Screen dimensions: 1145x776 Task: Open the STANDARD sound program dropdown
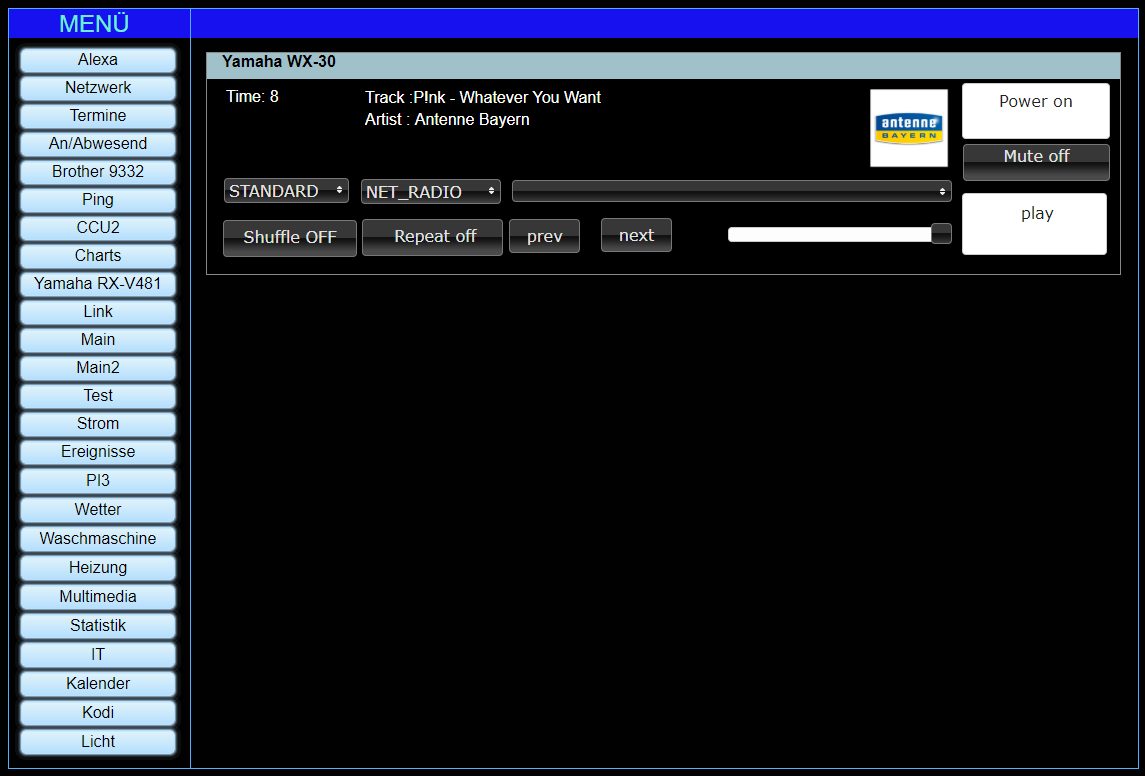(286, 191)
